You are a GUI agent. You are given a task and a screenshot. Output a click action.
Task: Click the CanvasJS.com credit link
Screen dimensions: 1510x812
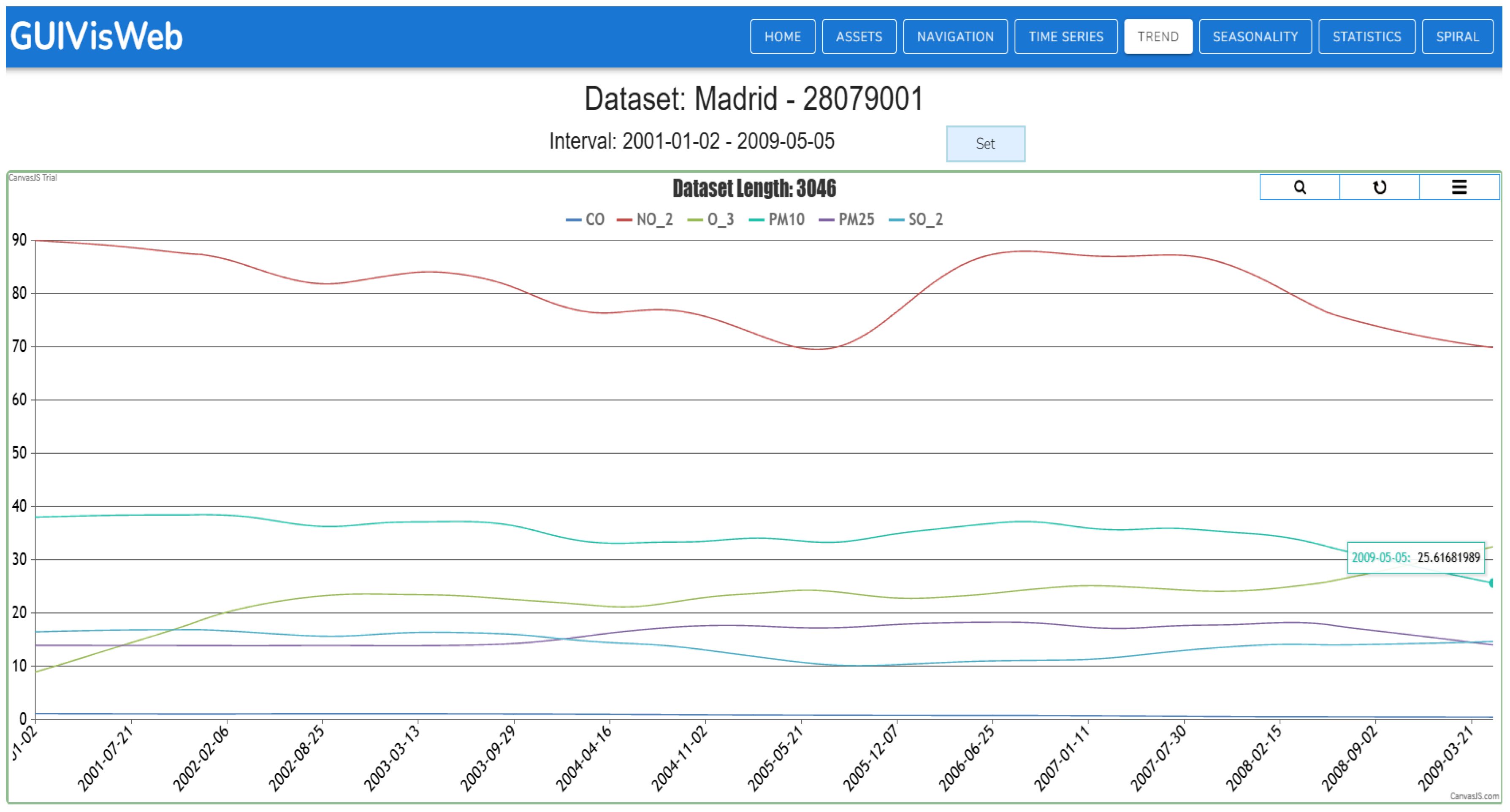[1474, 796]
